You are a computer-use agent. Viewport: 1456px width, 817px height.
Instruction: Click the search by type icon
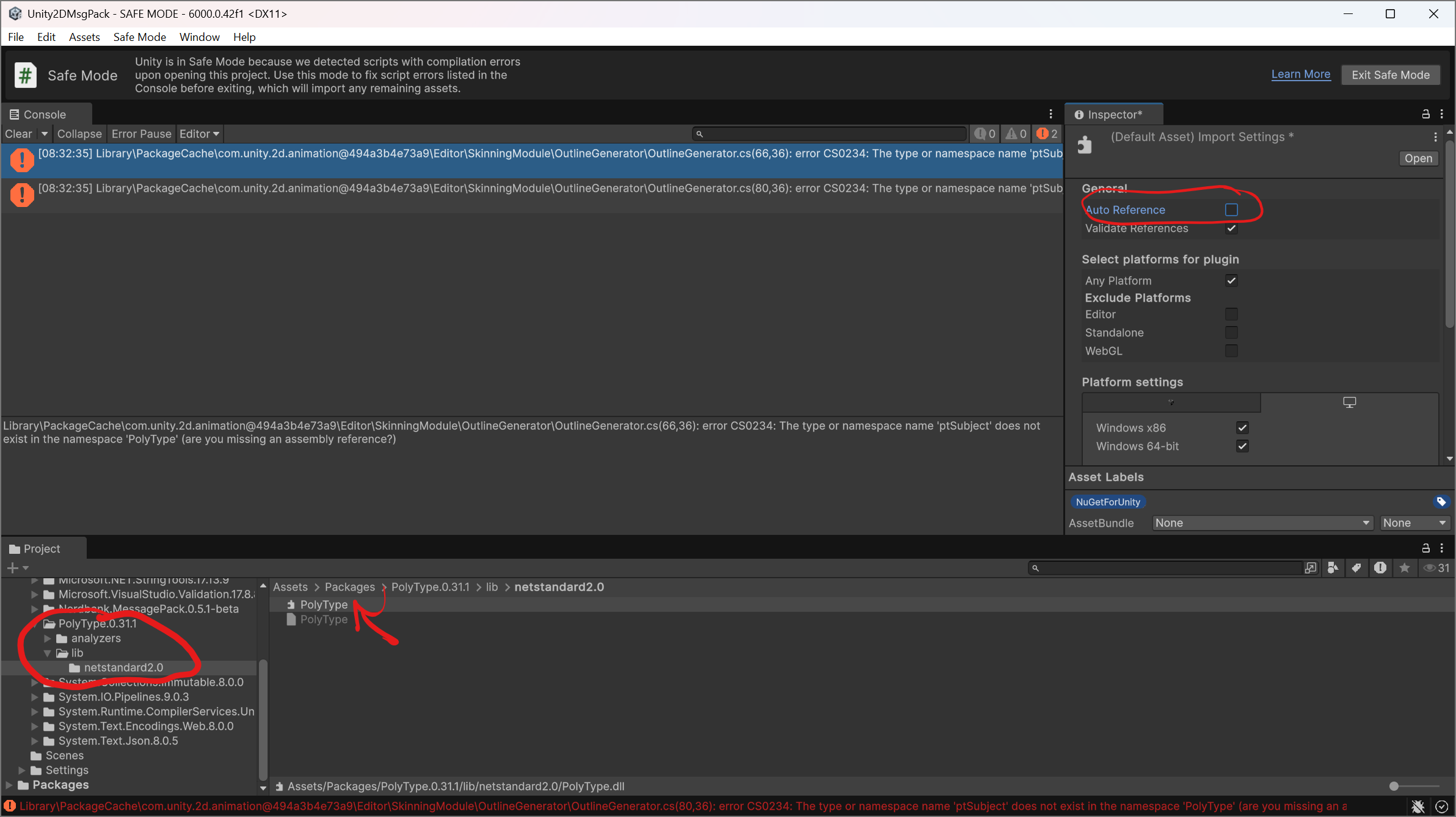coord(1333,568)
